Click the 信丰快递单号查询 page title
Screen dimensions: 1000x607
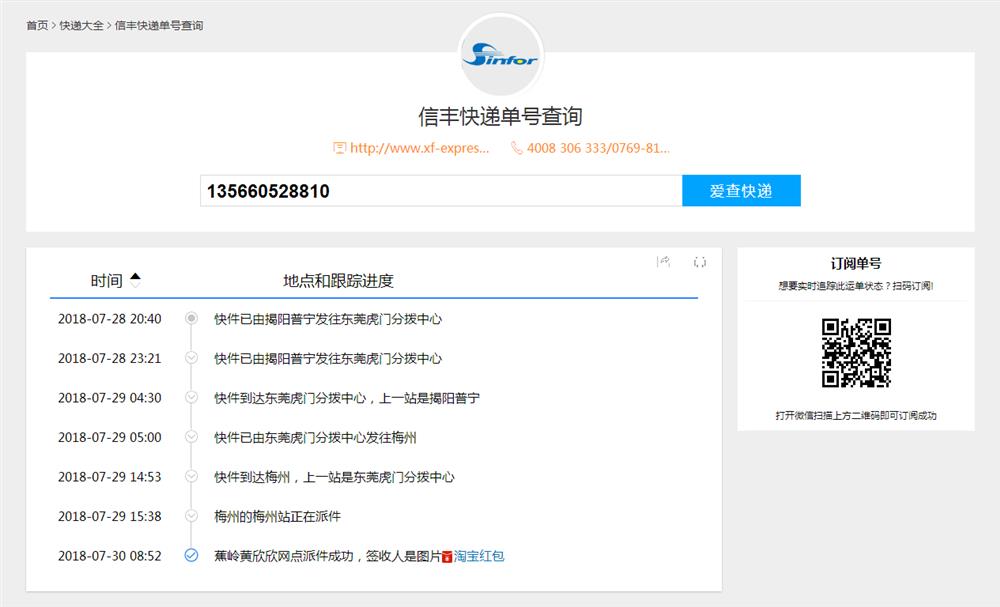pos(501,117)
